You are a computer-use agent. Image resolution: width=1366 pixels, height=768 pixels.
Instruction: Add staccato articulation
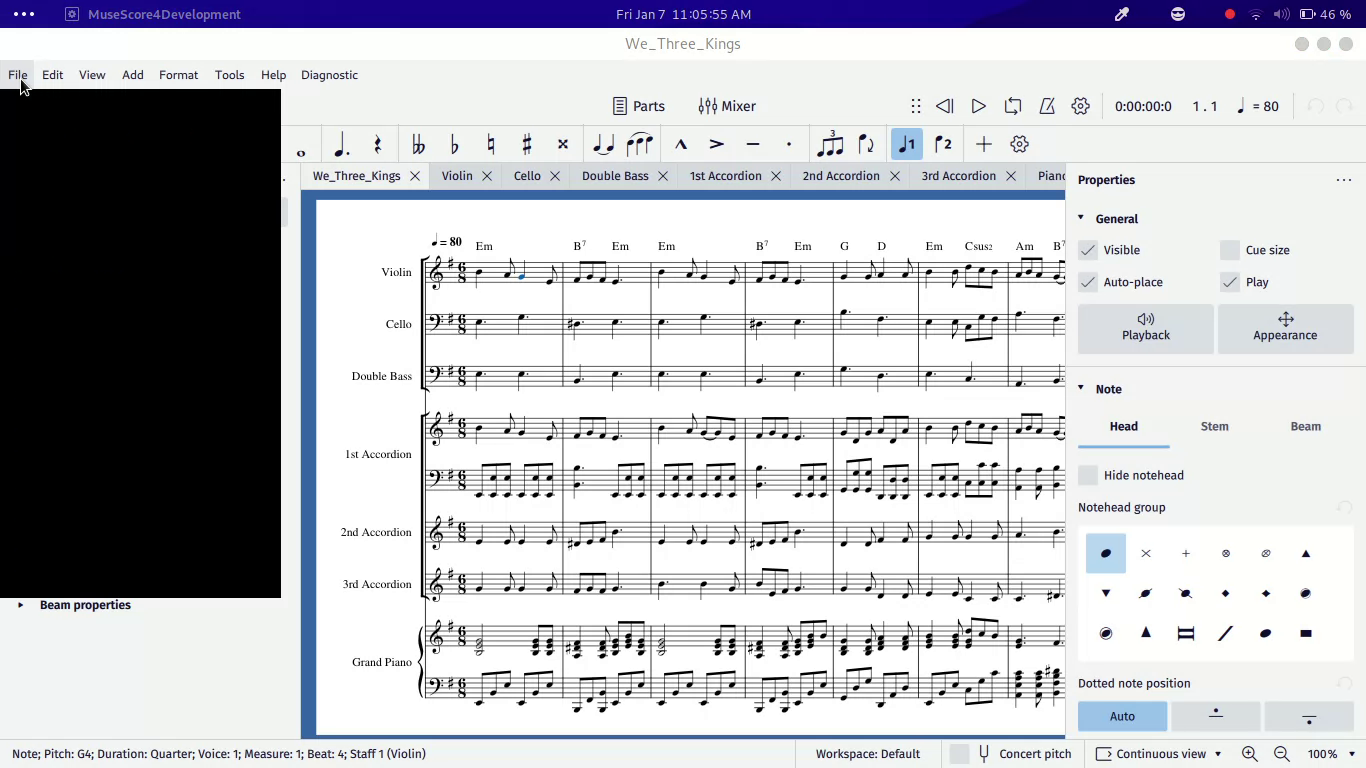789,145
